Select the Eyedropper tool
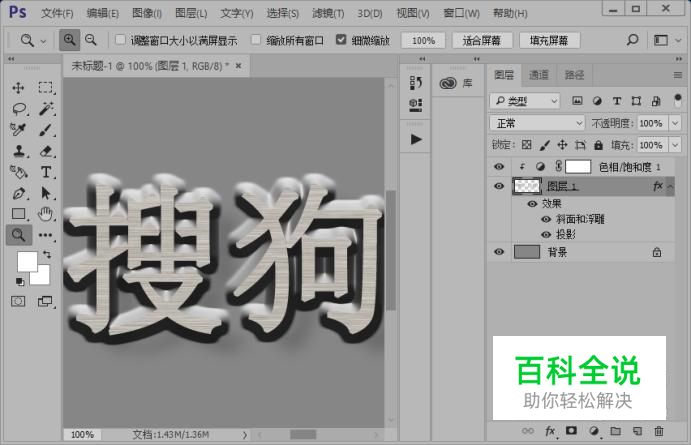The image size is (691, 445). pos(18,130)
